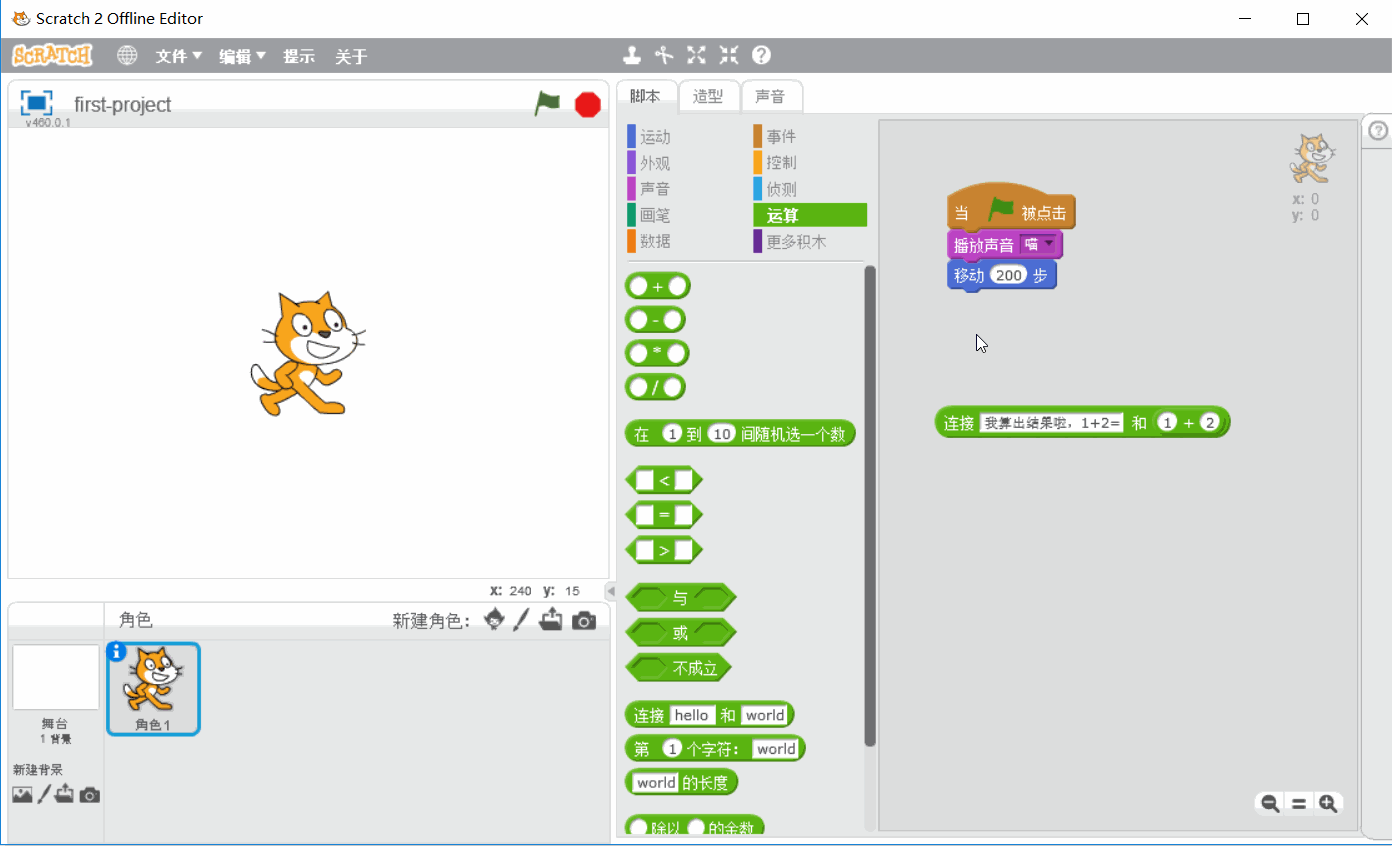1392x846 pixels.
Task: Click the equals comparison block
Action: (664, 515)
